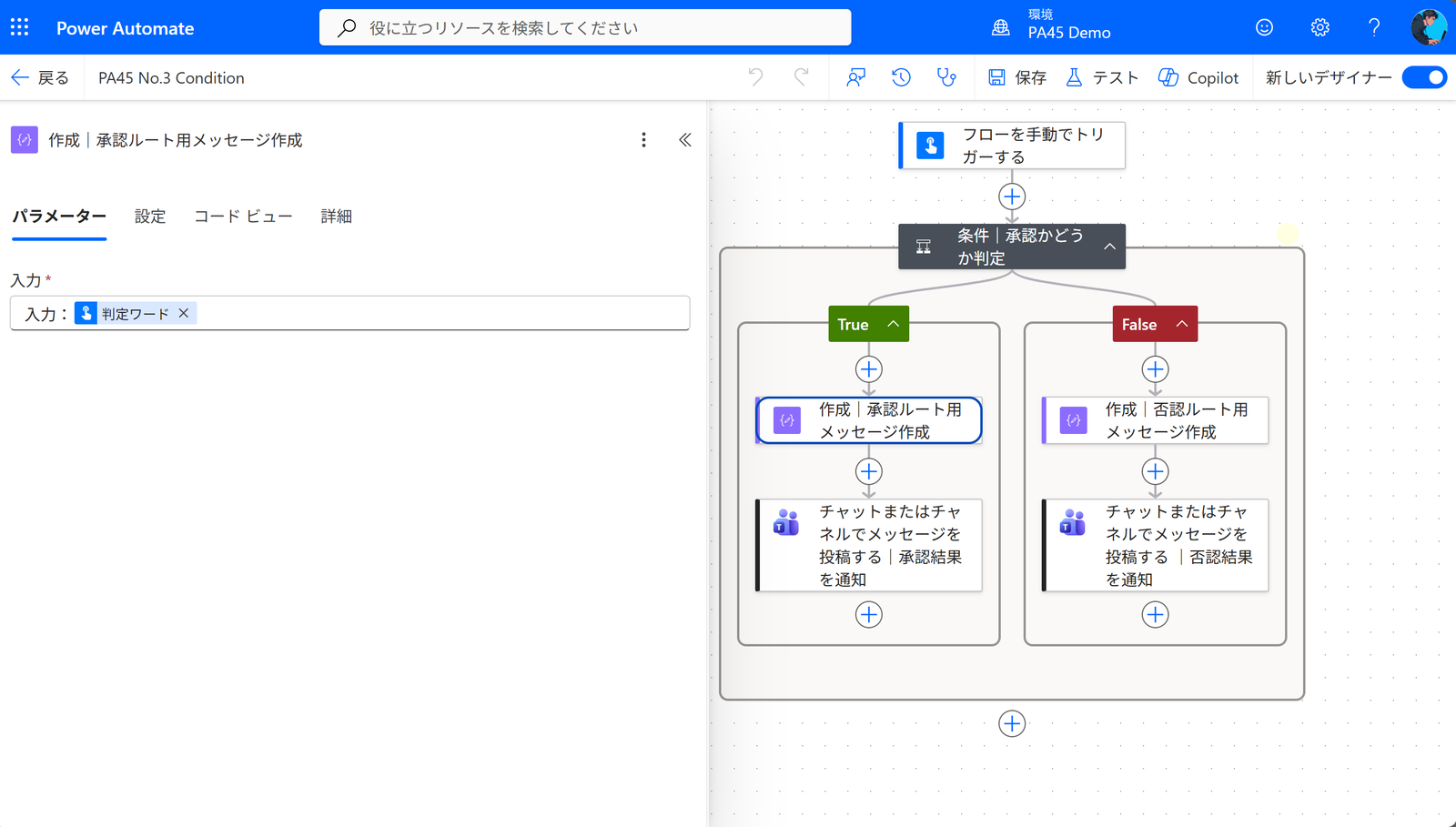Click the テスト test button
The image size is (1456, 827).
(1102, 77)
